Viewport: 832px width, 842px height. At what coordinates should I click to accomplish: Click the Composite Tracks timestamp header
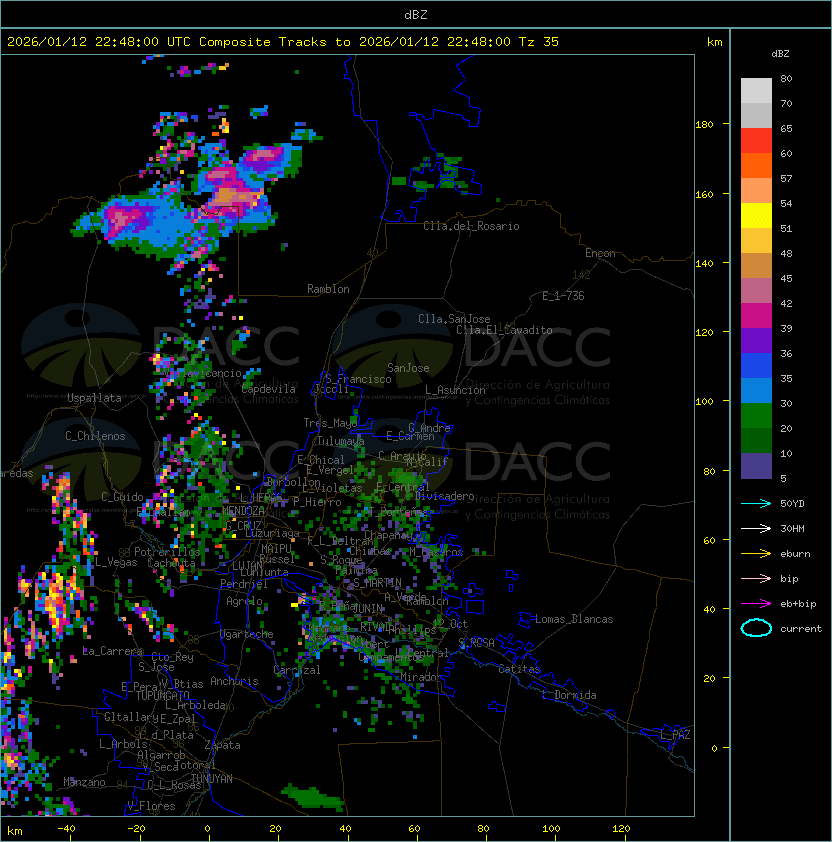tap(283, 42)
